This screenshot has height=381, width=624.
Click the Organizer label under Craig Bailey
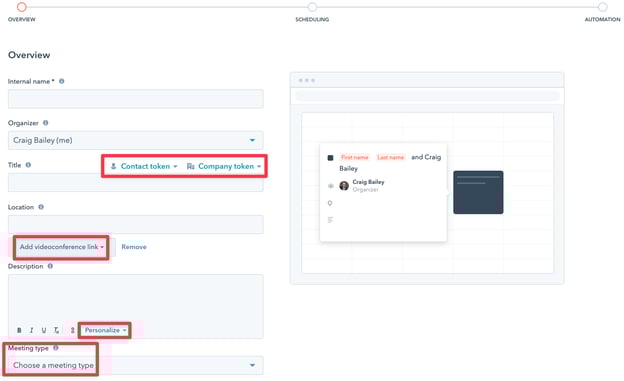tap(365, 190)
